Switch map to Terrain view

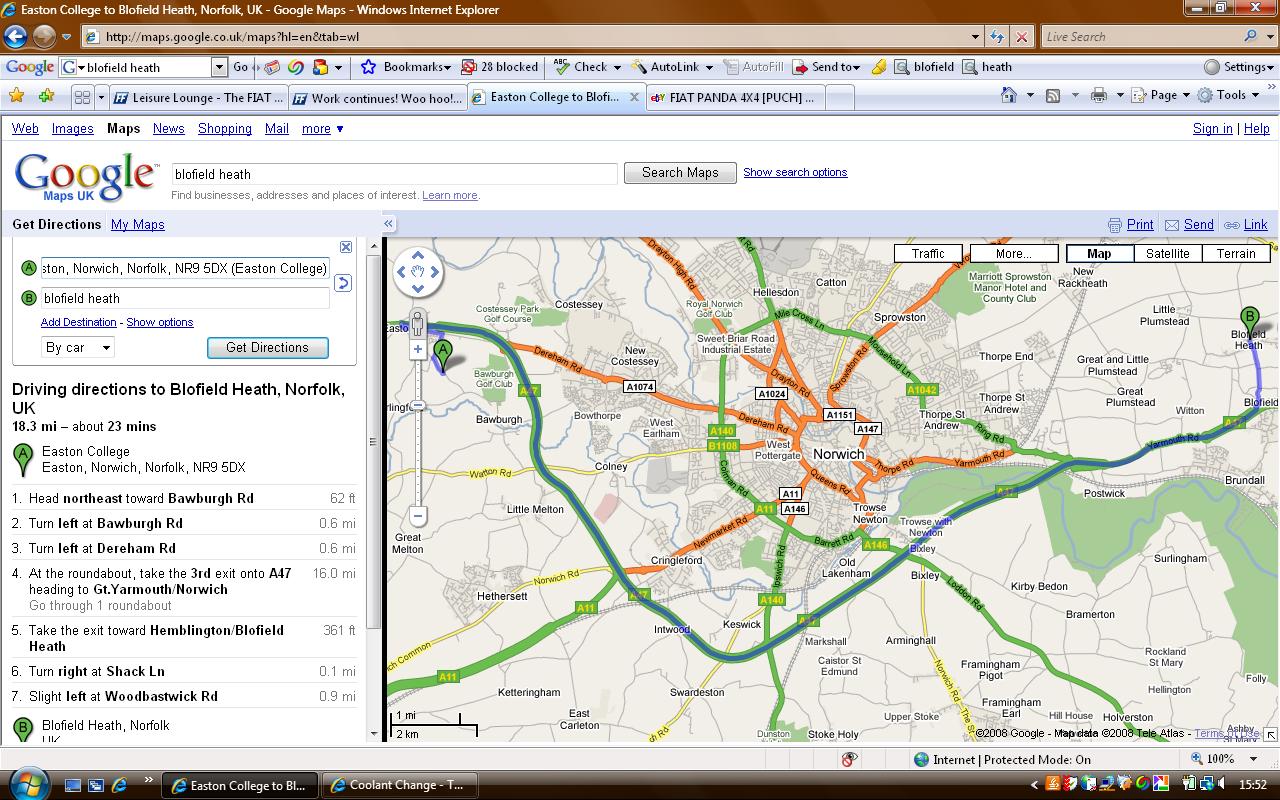[x=1236, y=253]
